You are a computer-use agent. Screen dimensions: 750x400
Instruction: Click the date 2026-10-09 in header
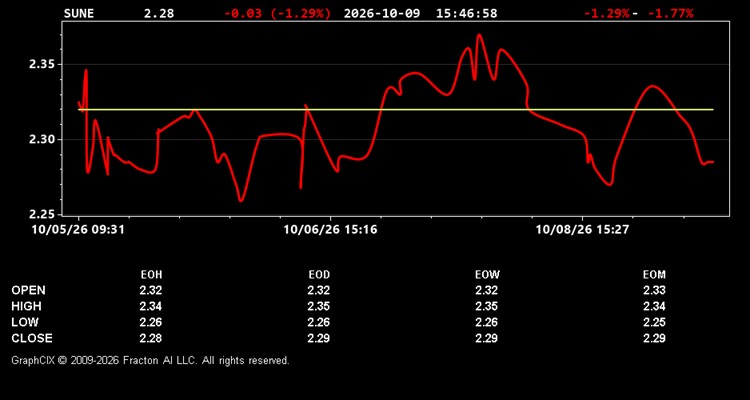pos(382,13)
